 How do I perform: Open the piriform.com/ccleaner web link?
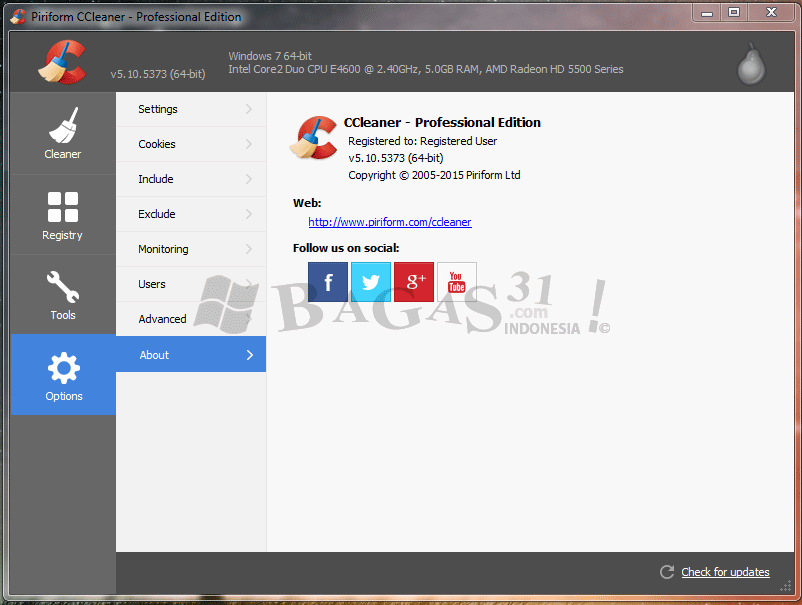click(x=390, y=222)
